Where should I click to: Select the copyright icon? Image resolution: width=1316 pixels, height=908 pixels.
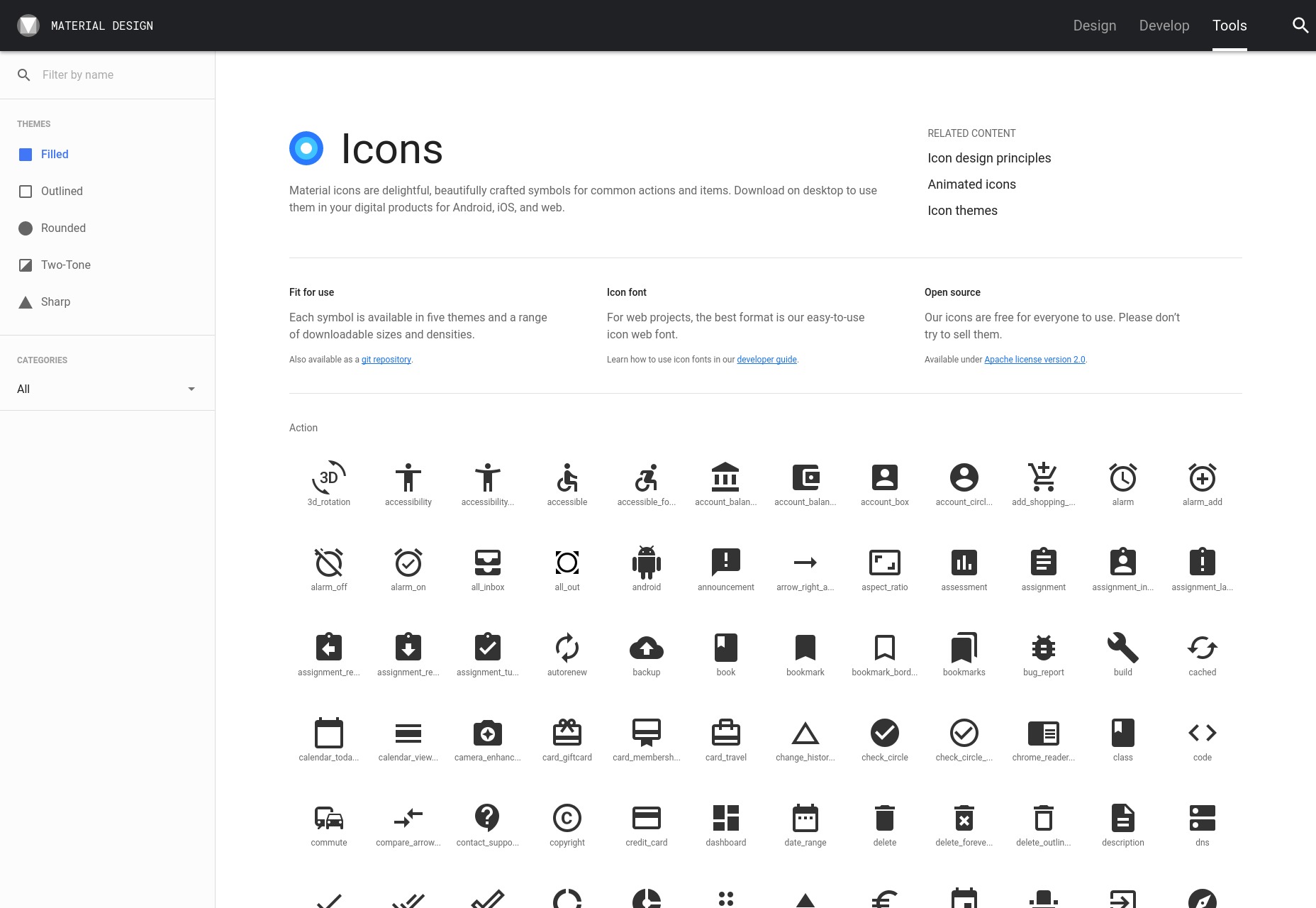pos(567,818)
